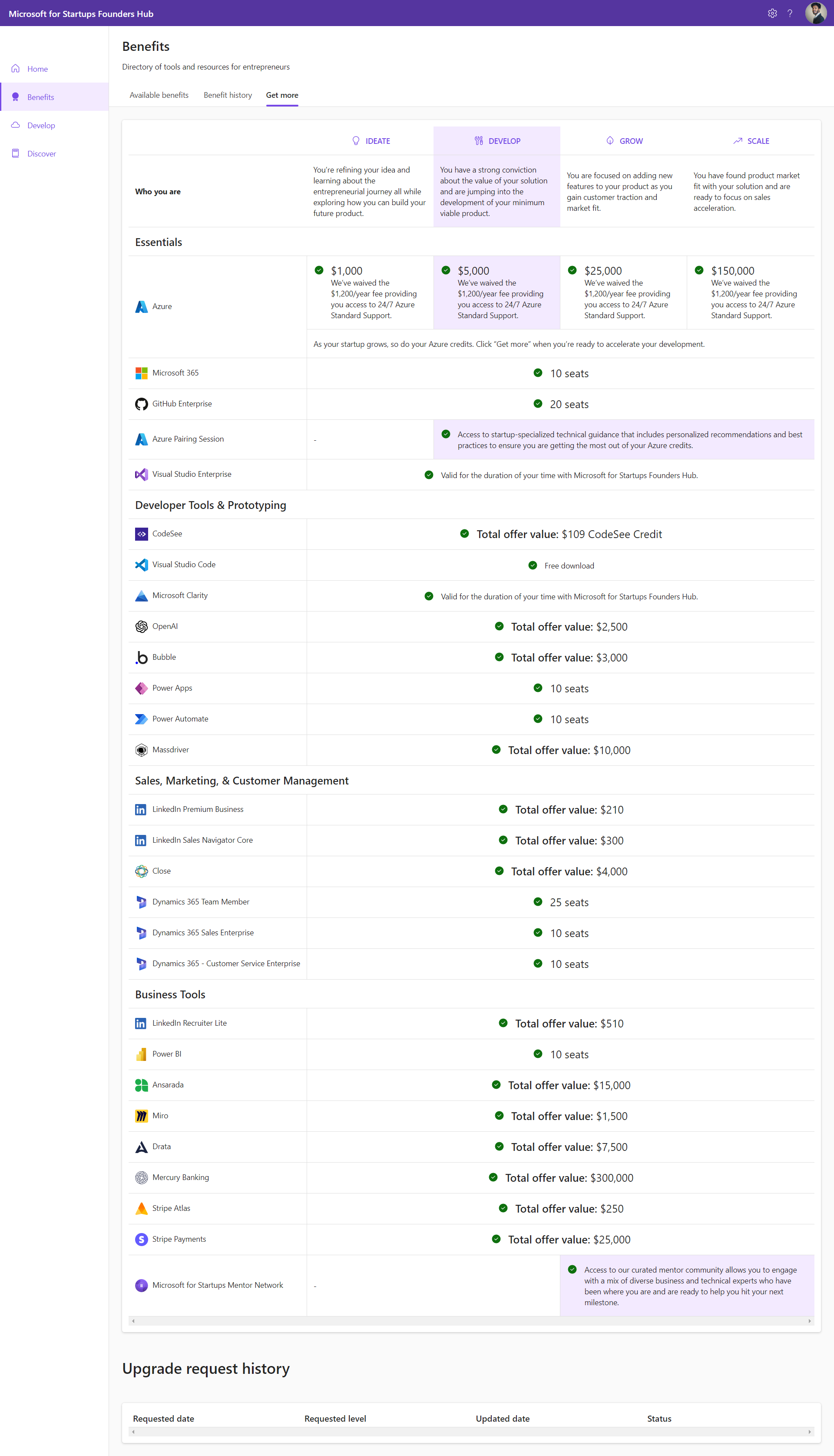Click the Miro logo icon
Screen dimensions: 834x1456
click(142, 1116)
